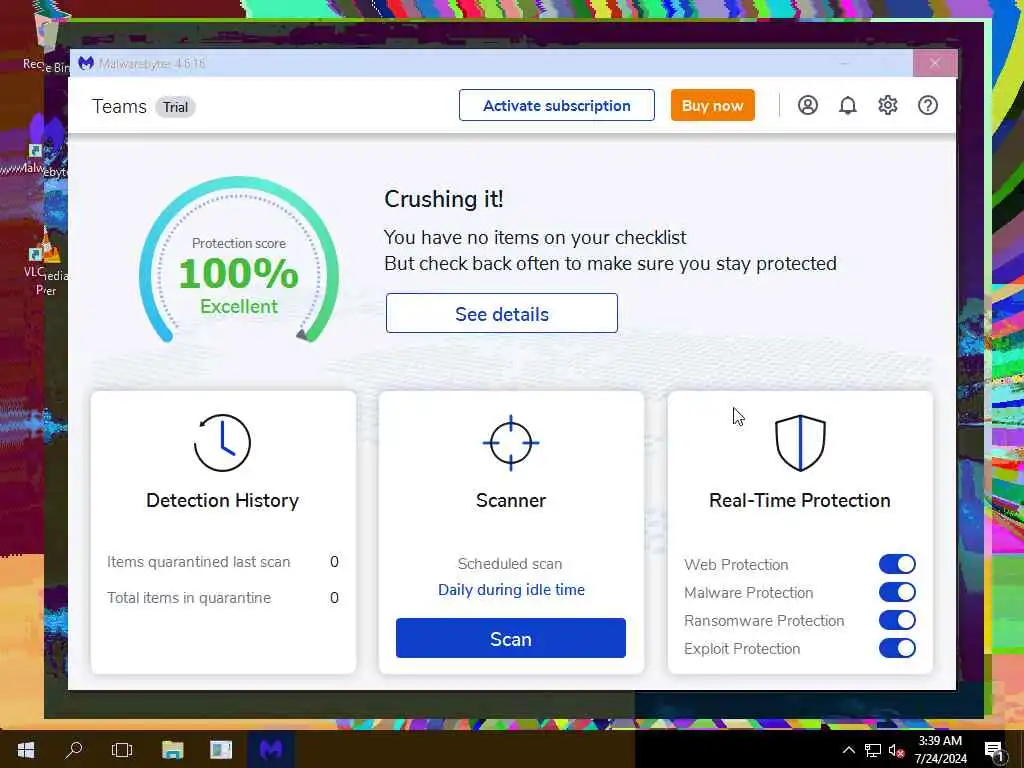
Task: Click the Malwarebytes logo in title bar
Action: click(86, 63)
